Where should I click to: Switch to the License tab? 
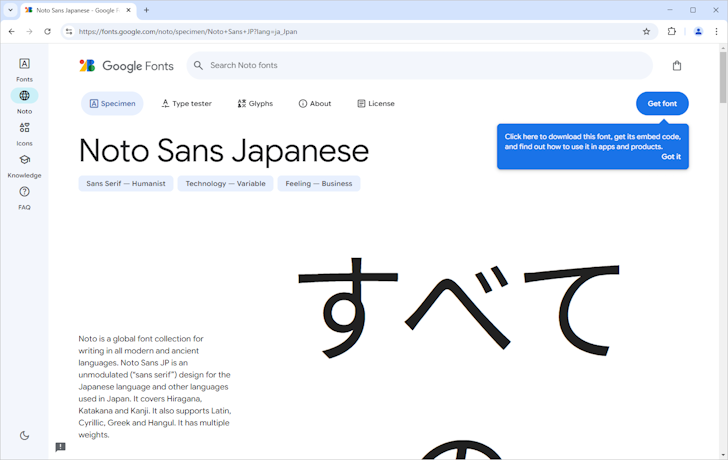point(376,104)
